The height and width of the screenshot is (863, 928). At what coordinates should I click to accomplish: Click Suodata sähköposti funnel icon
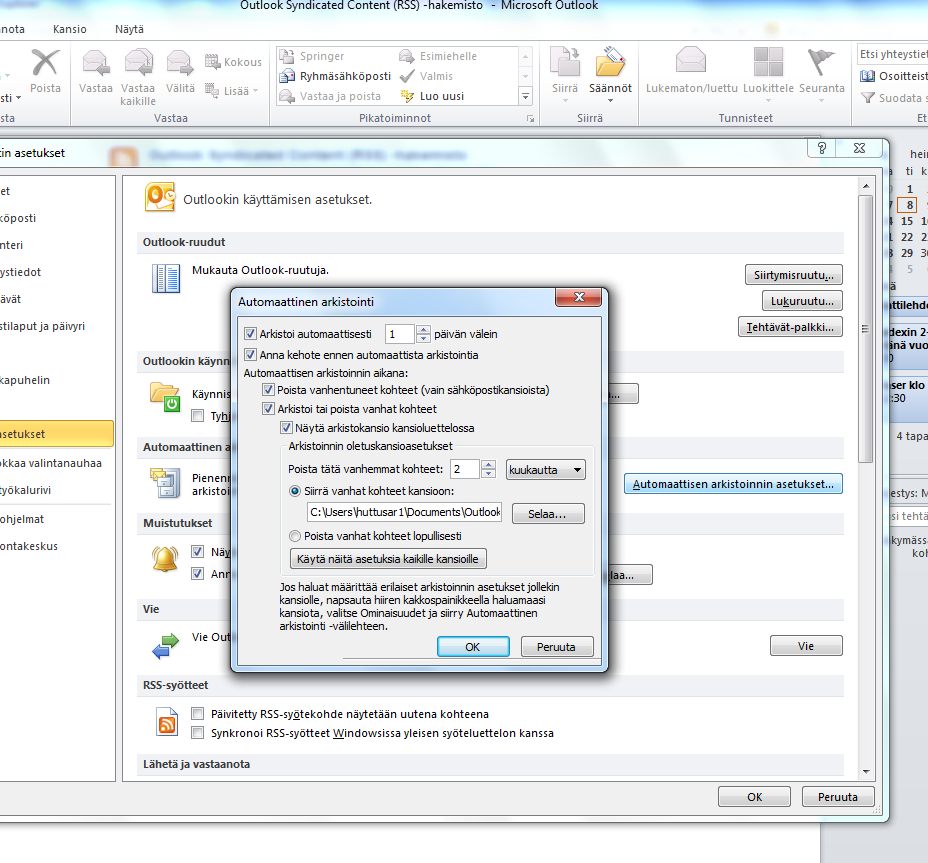click(868, 98)
